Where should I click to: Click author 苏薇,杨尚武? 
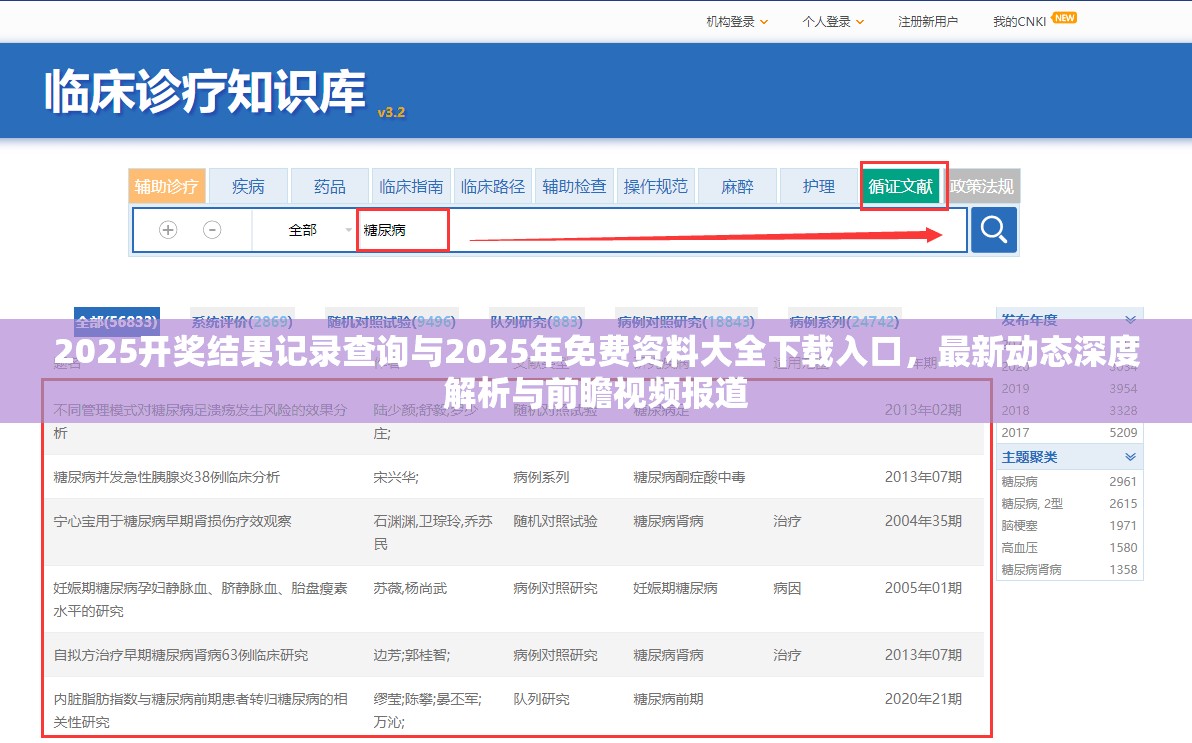[411, 589]
